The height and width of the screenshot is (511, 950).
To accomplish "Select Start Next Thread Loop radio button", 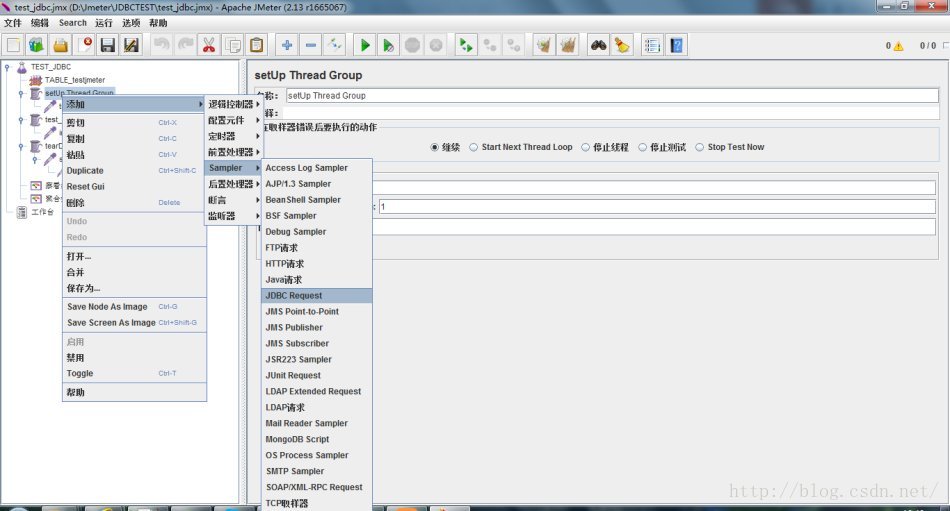I will click(473, 147).
